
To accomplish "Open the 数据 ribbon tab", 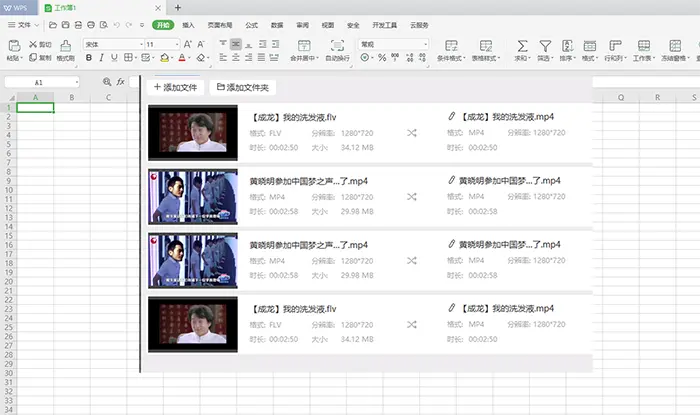I will [277, 25].
